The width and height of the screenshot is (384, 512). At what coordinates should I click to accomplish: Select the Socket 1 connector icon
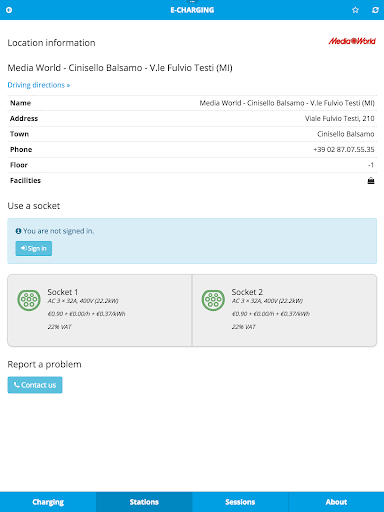point(29,300)
